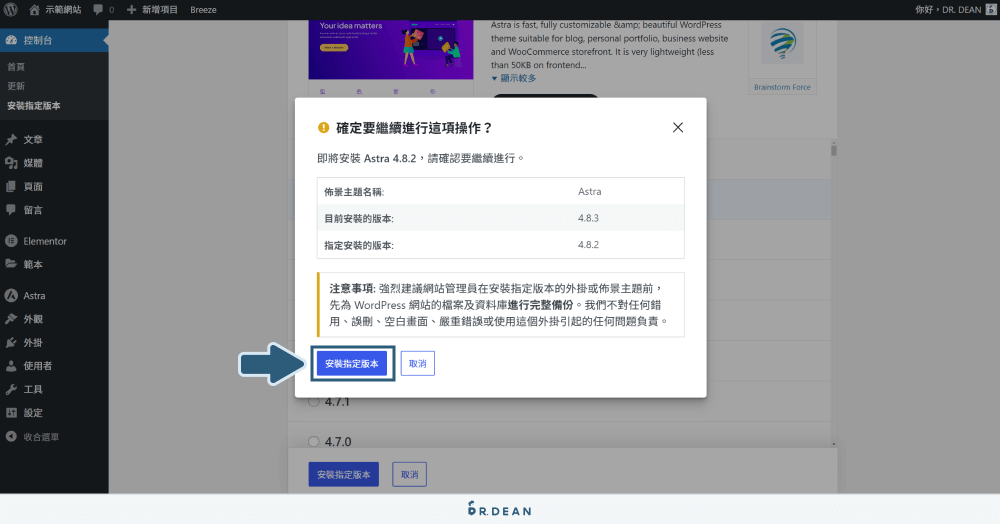Go to 更新 submenu item
Viewport: 1000px width, 524px height.
(x=16, y=86)
